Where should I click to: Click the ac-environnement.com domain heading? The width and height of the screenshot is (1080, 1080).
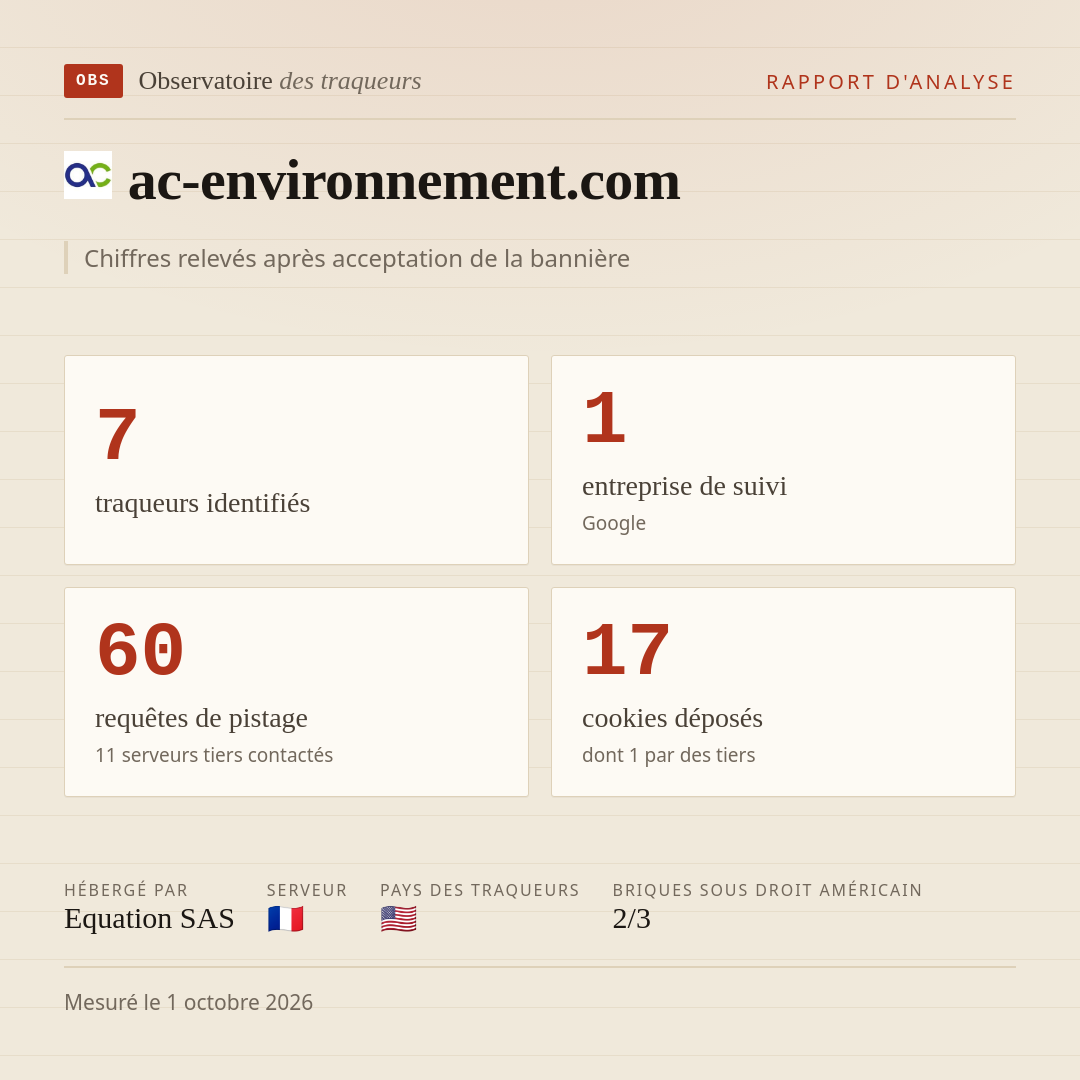point(404,181)
